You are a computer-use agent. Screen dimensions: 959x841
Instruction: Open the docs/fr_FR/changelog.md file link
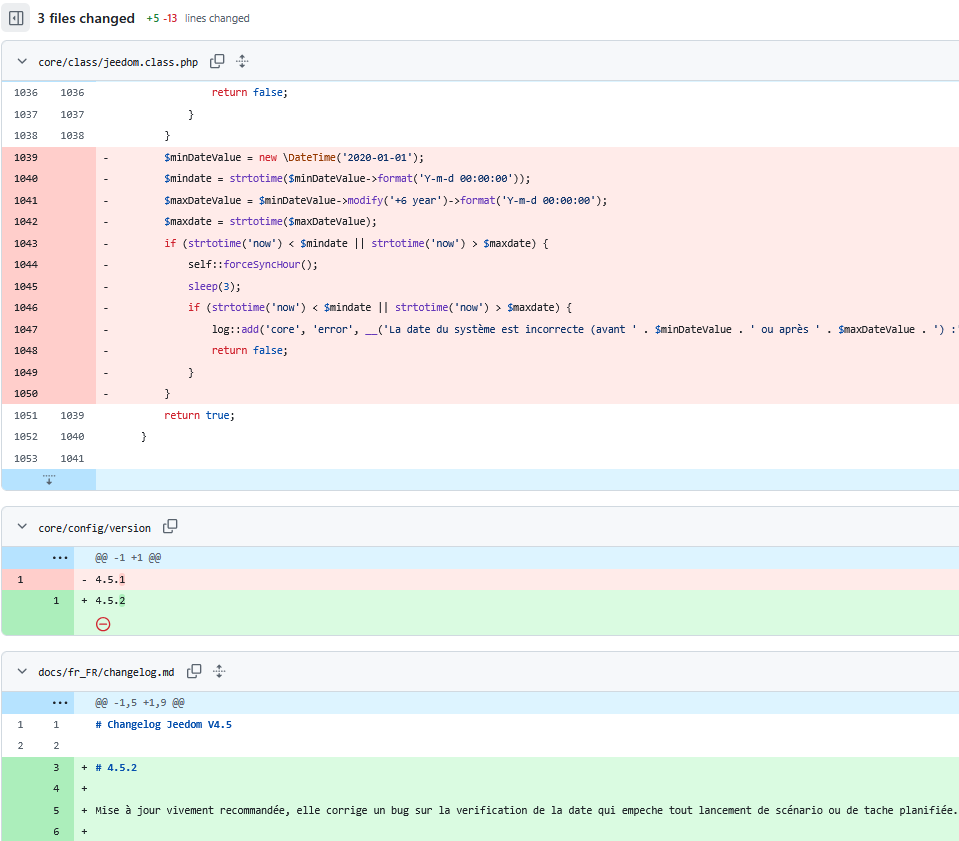click(106, 672)
